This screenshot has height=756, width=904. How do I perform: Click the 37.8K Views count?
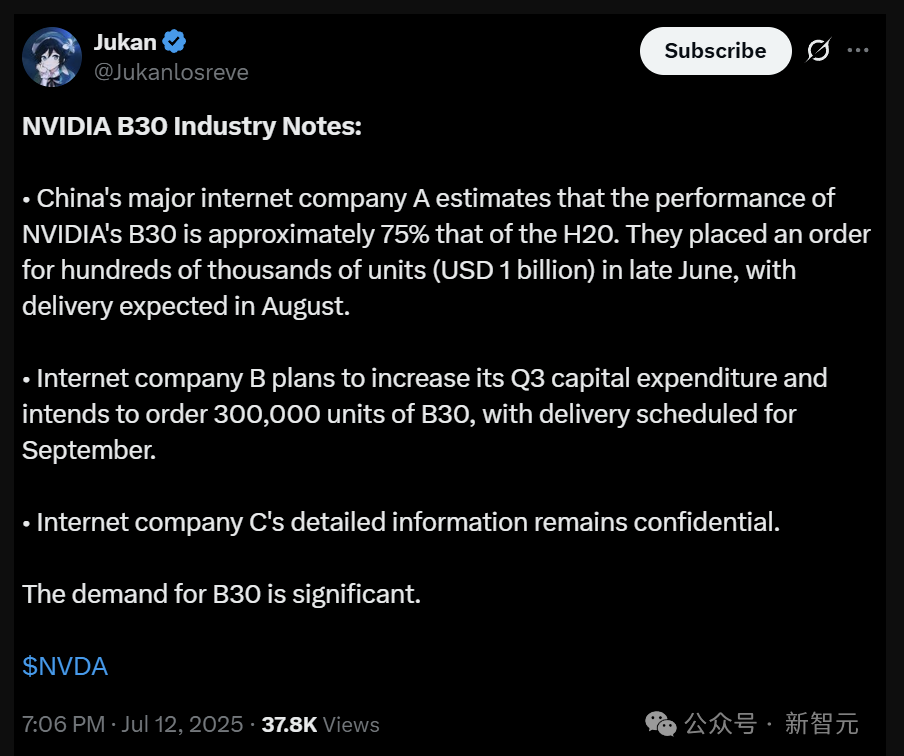tap(320, 724)
